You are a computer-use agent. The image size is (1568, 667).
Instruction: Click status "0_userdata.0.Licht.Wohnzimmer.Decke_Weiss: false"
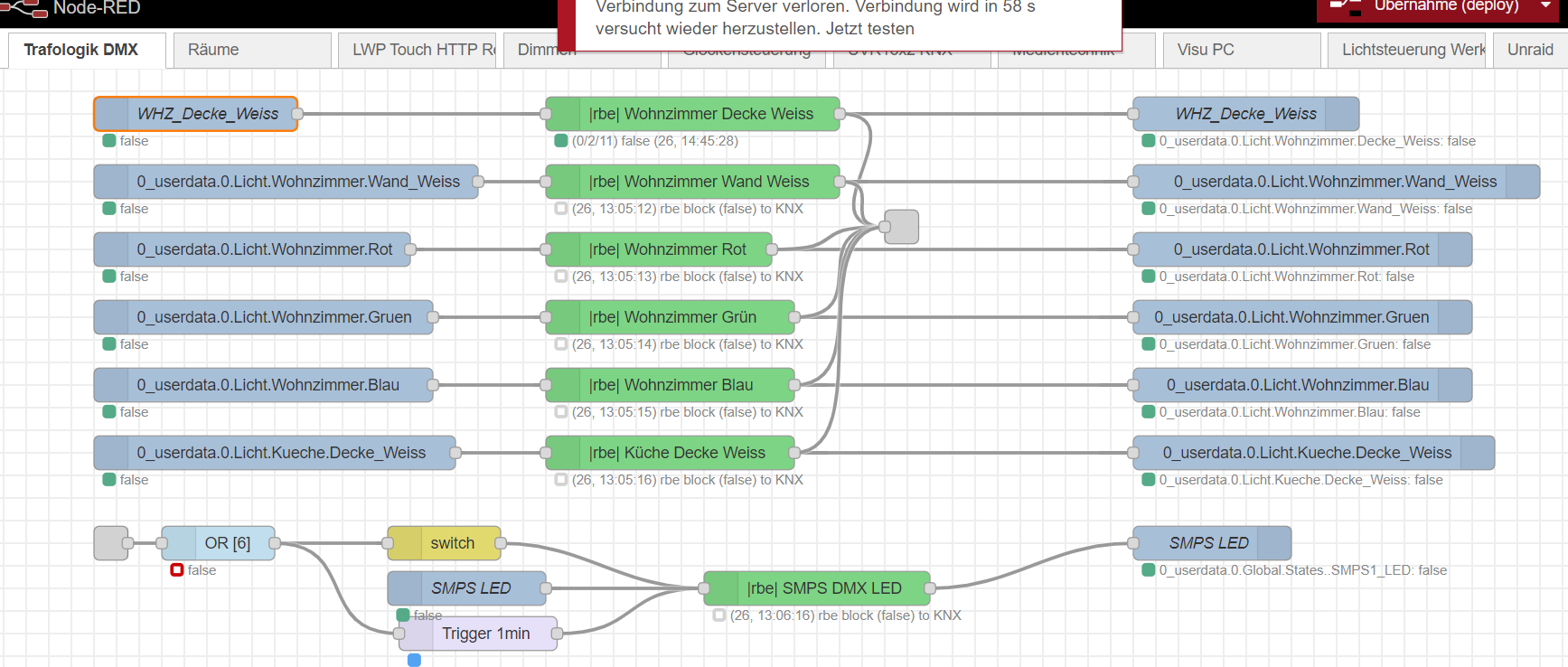tap(1318, 141)
